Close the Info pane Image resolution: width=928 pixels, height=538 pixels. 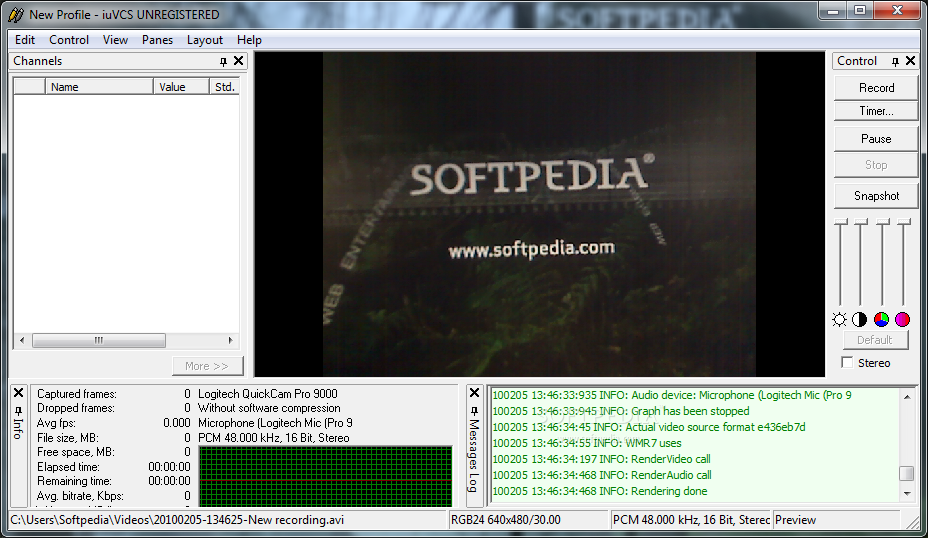(18, 392)
